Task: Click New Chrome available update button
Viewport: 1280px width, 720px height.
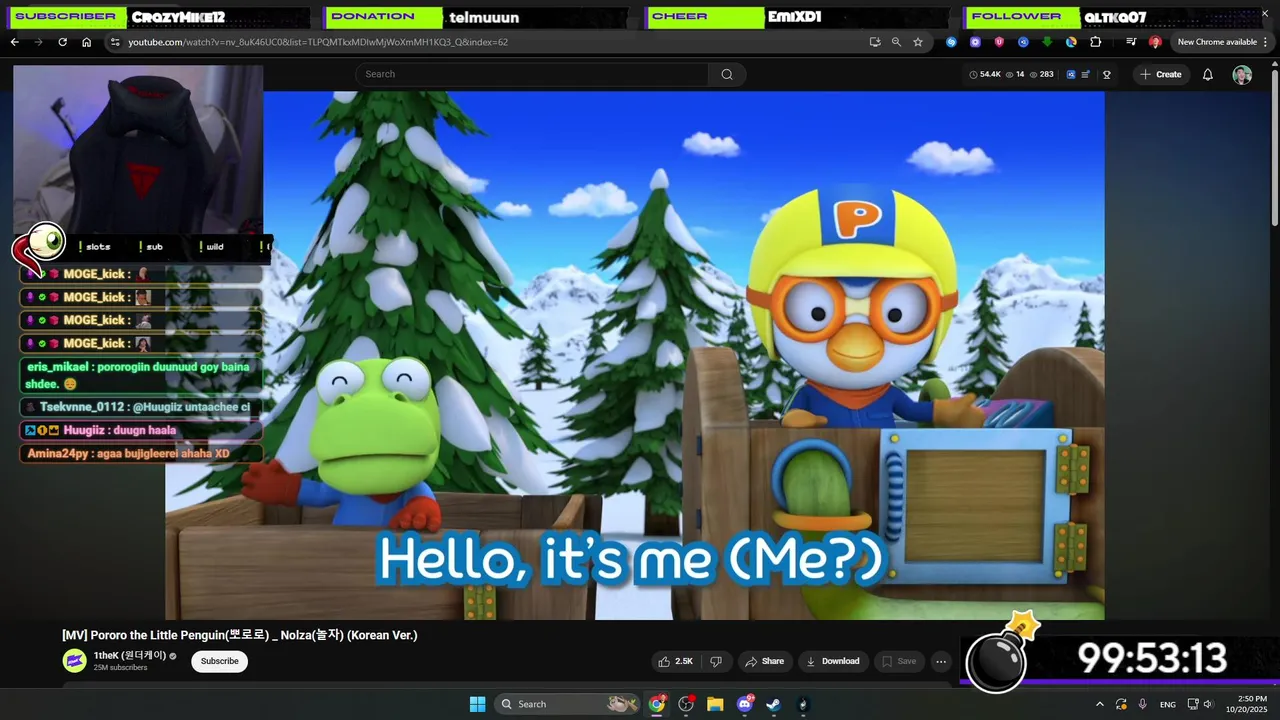Action: tap(1217, 42)
